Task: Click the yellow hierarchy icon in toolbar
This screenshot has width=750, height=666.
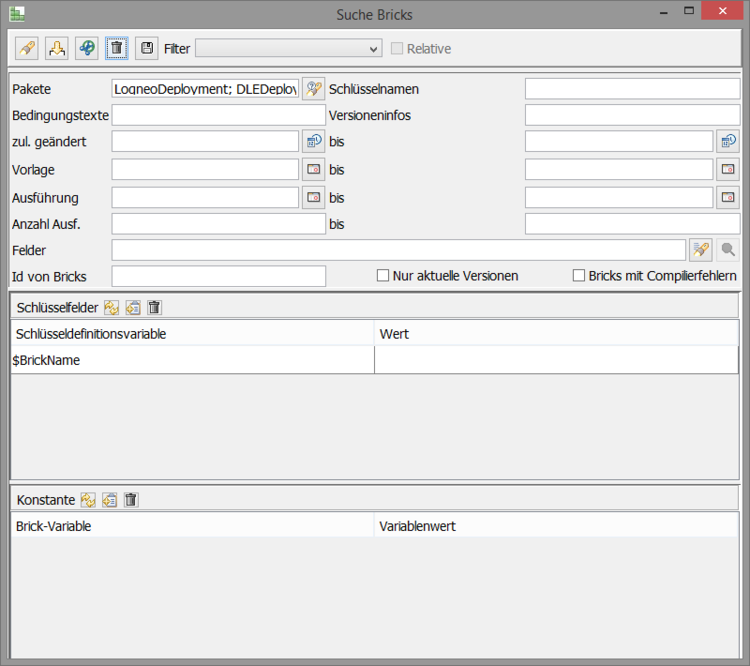Action: click(57, 48)
